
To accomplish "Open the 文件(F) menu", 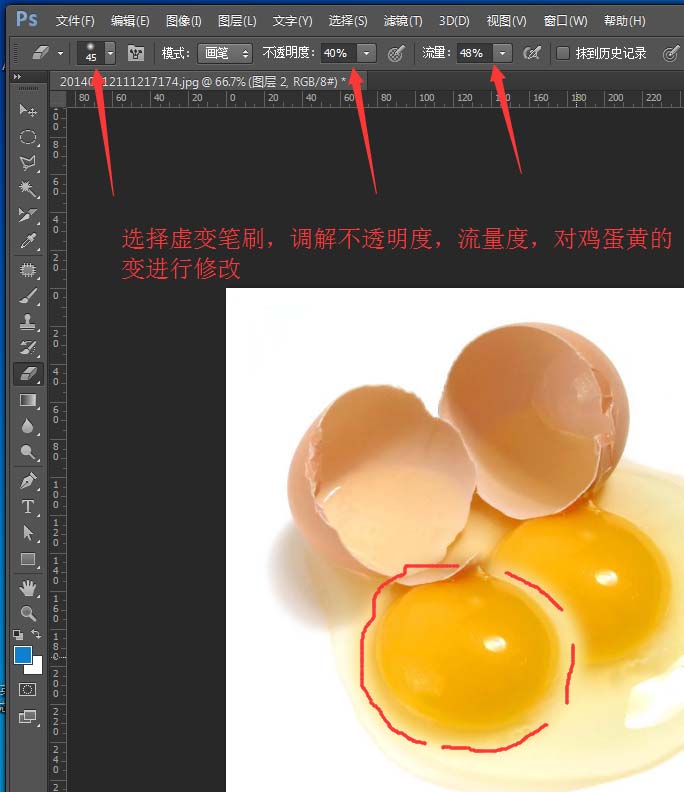I will pos(75,21).
